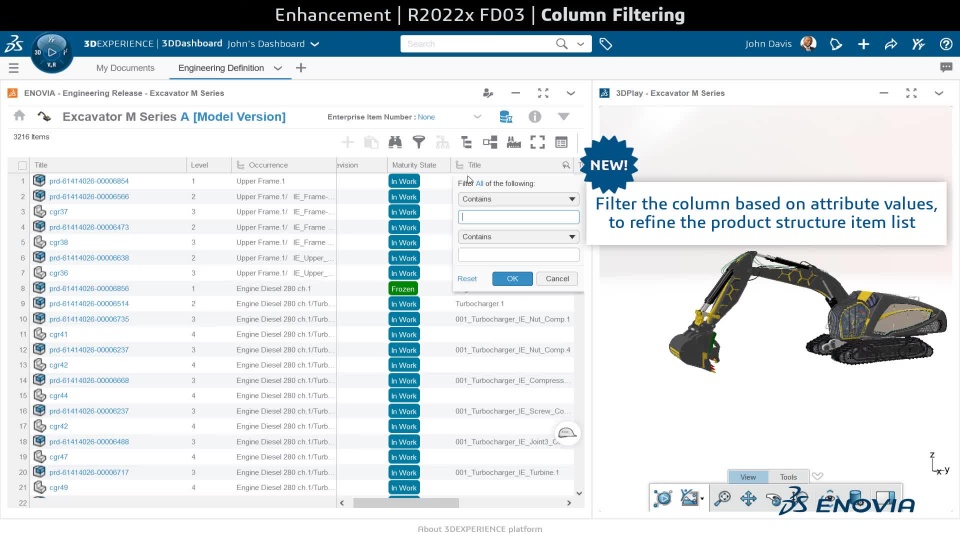The image size is (960, 540).
Task: Click the manufacturing factory icon
Action: tap(514, 142)
